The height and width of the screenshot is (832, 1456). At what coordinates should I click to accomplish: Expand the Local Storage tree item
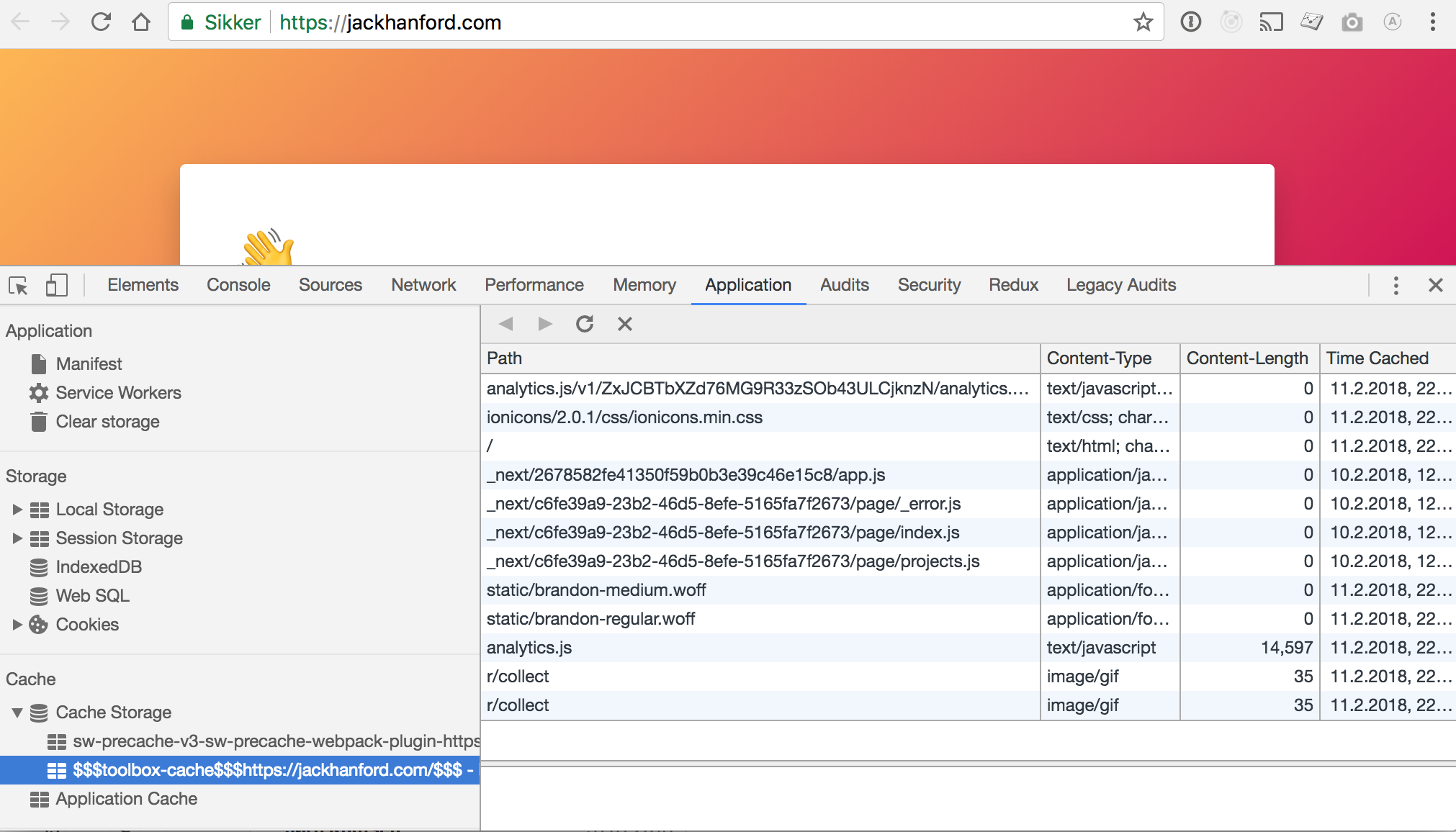click(17, 509)
